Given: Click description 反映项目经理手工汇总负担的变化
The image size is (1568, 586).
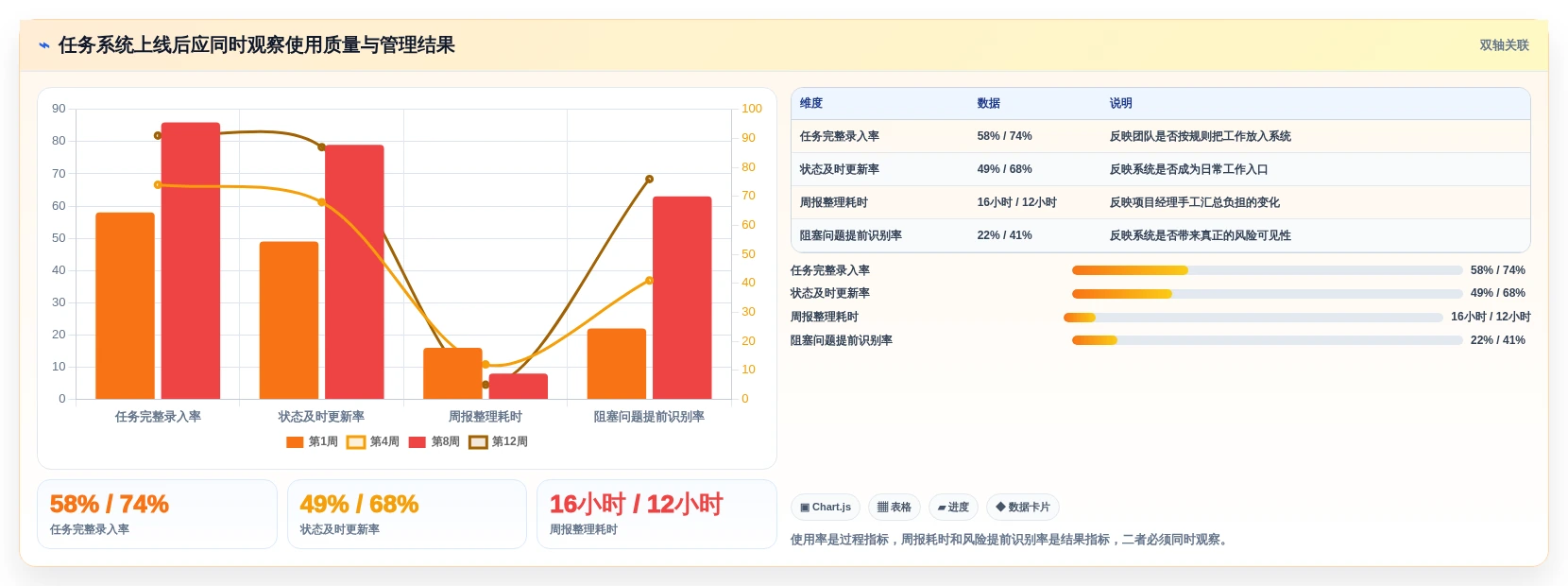Looking at the screenshot, I should point(1195,202).
